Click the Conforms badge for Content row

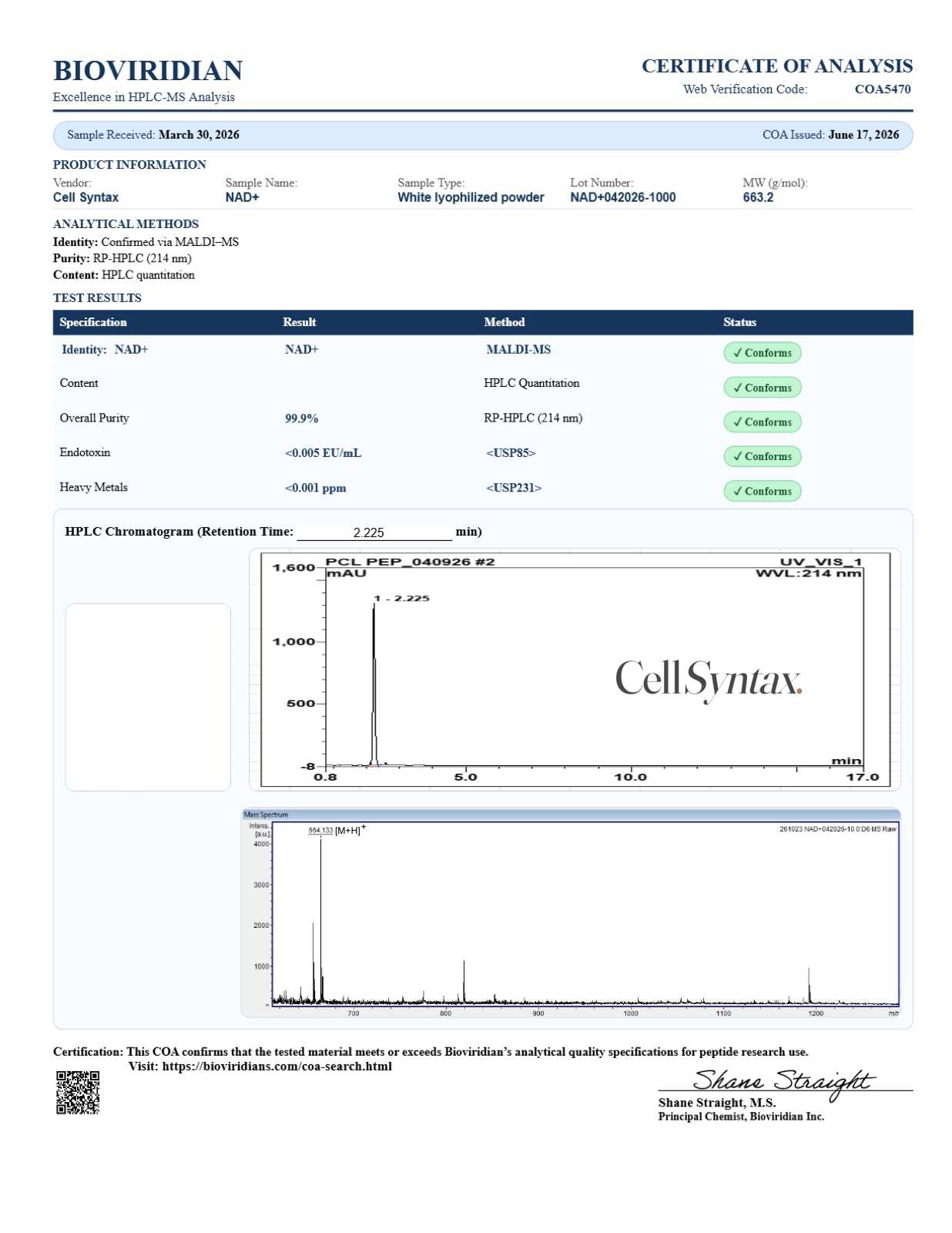point(762,388)
